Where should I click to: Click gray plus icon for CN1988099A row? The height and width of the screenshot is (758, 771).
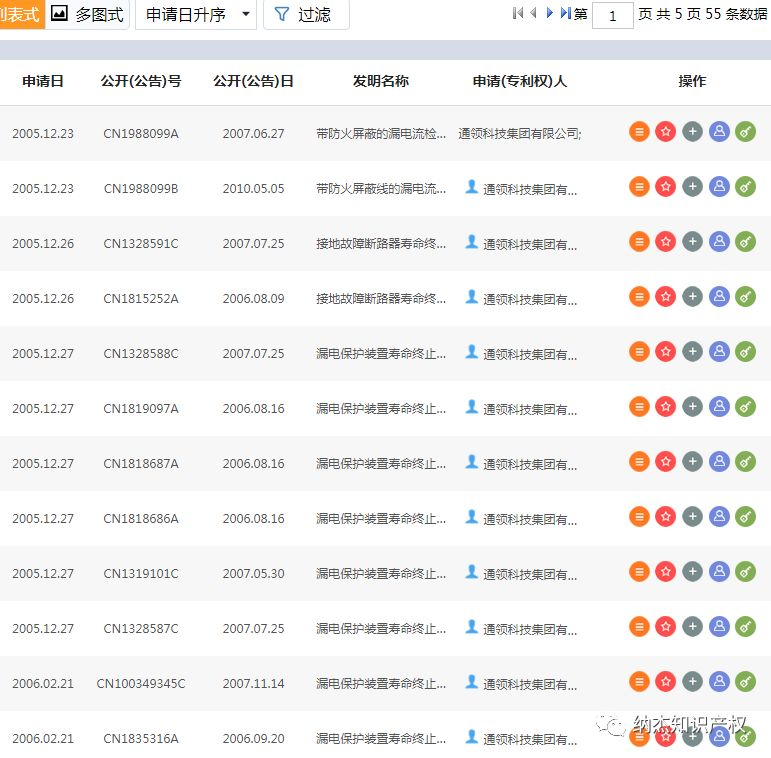(692, 132)
